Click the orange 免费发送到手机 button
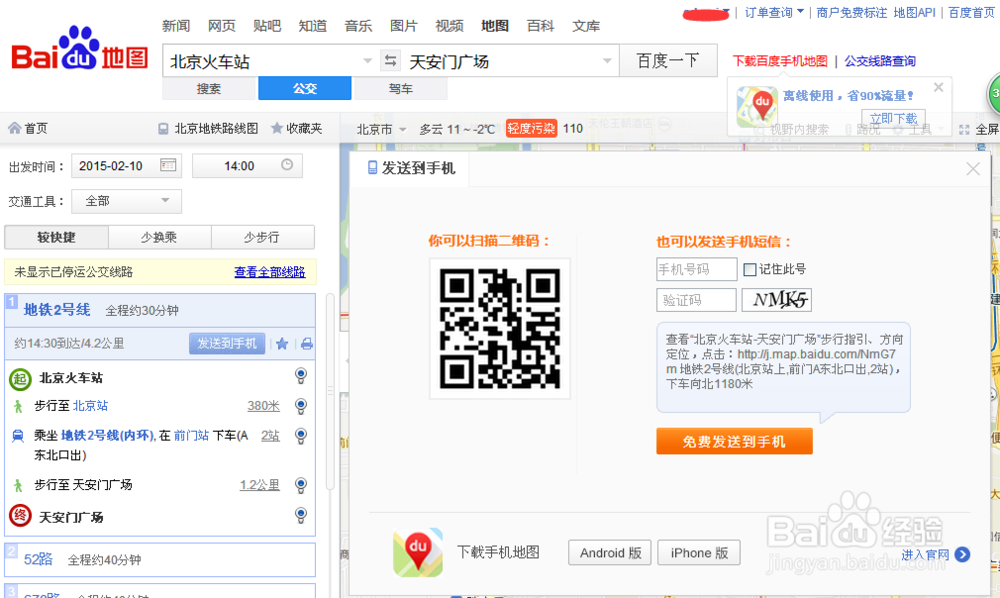The image size is (1000, 598). pyautogui.click(x=734, y=441)
